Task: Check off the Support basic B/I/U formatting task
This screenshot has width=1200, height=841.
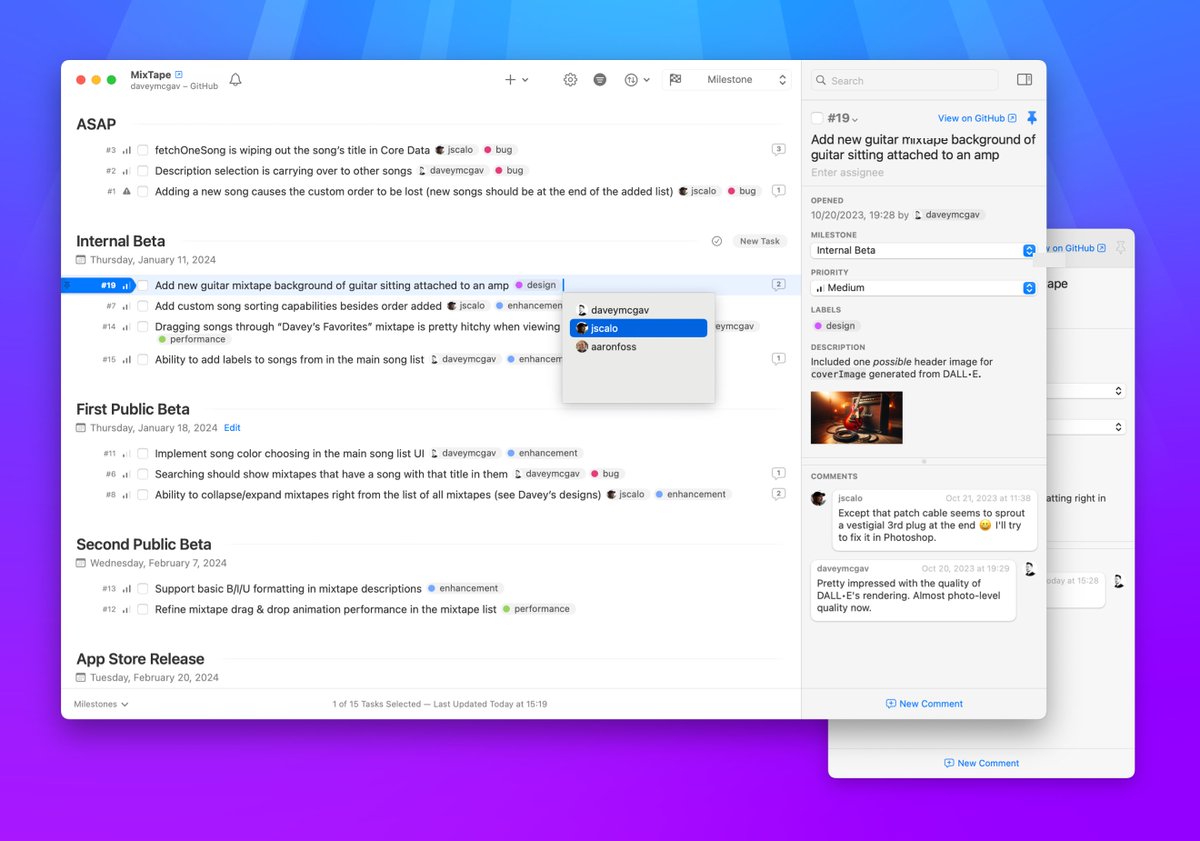Action: pos(142,589)
